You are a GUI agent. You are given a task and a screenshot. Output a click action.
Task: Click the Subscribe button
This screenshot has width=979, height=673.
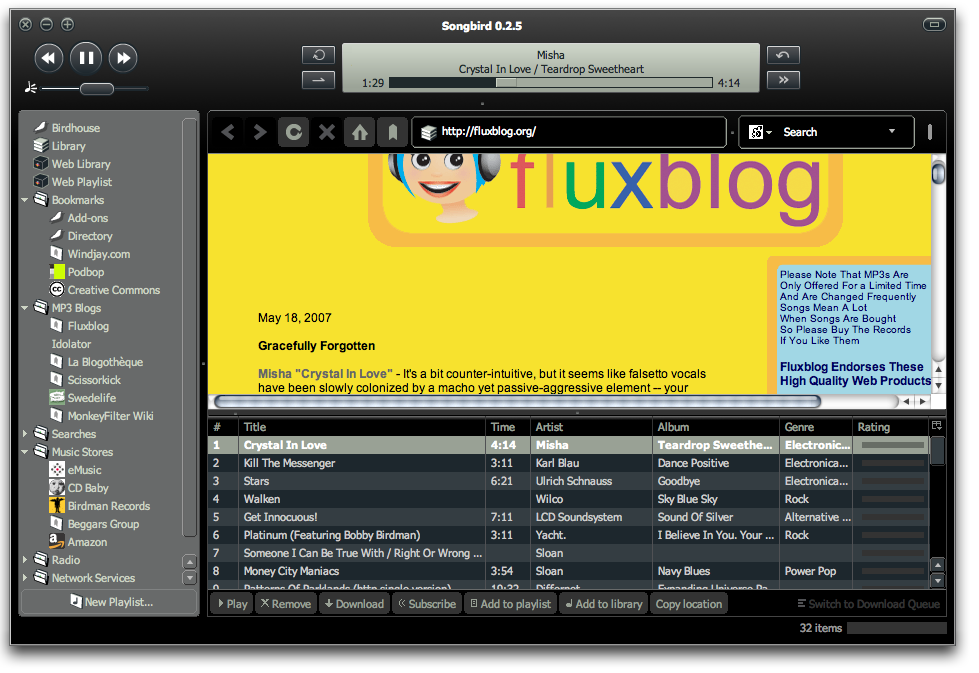click(427, 604)
